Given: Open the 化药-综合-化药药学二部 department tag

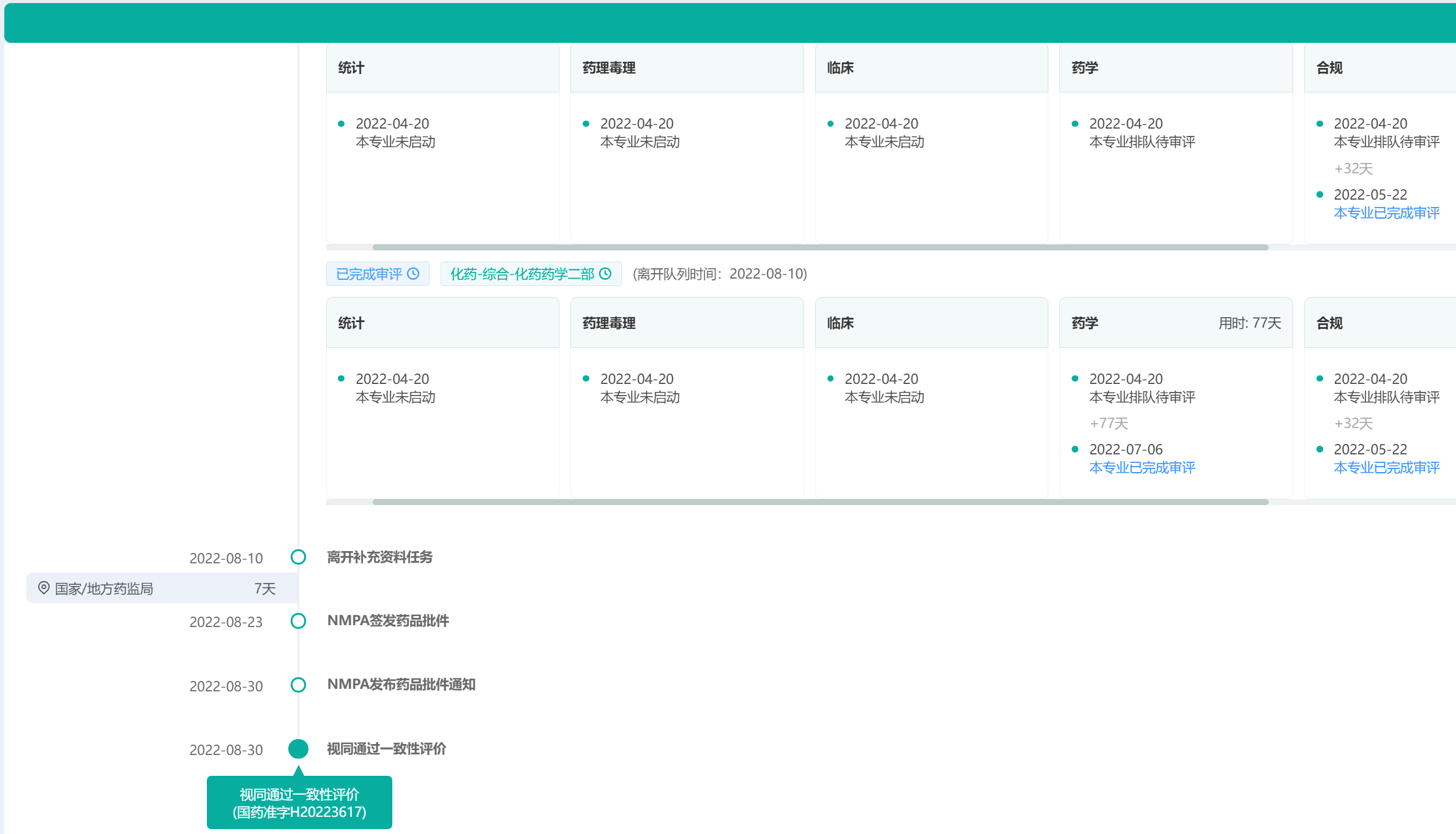Looking at the screenshot, I should point(522,274).
